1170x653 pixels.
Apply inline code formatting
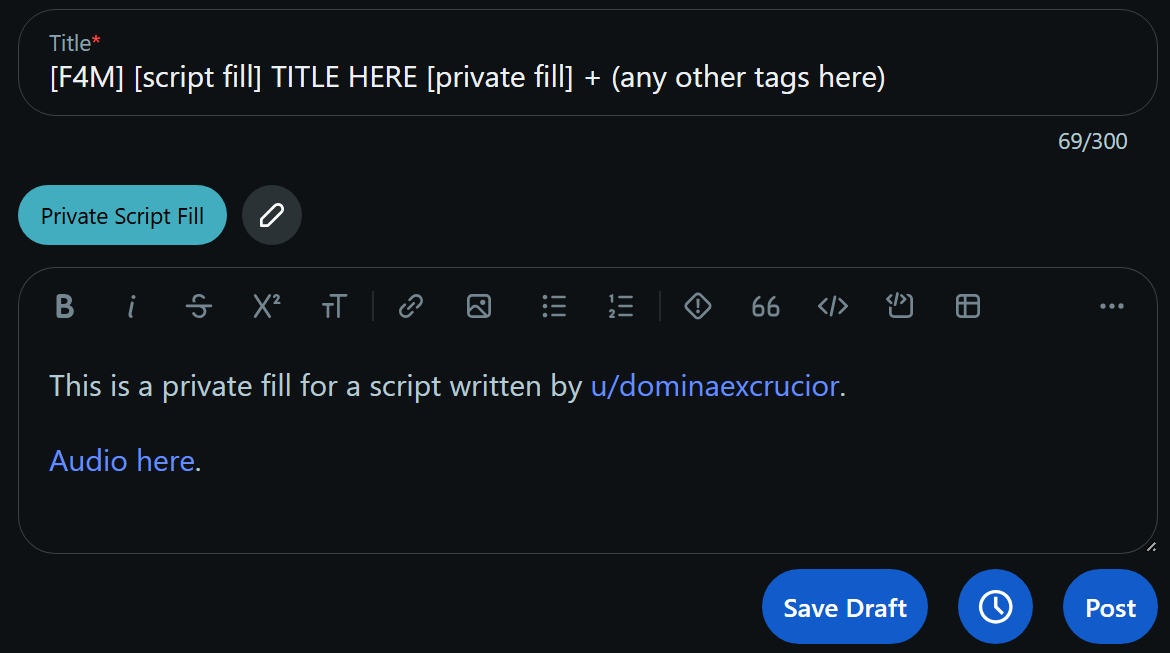point(833,307)
